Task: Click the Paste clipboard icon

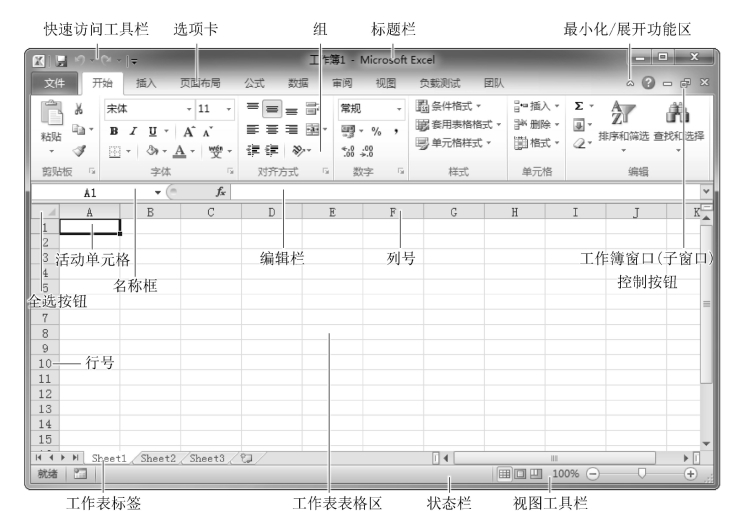Action: (51, 113)
